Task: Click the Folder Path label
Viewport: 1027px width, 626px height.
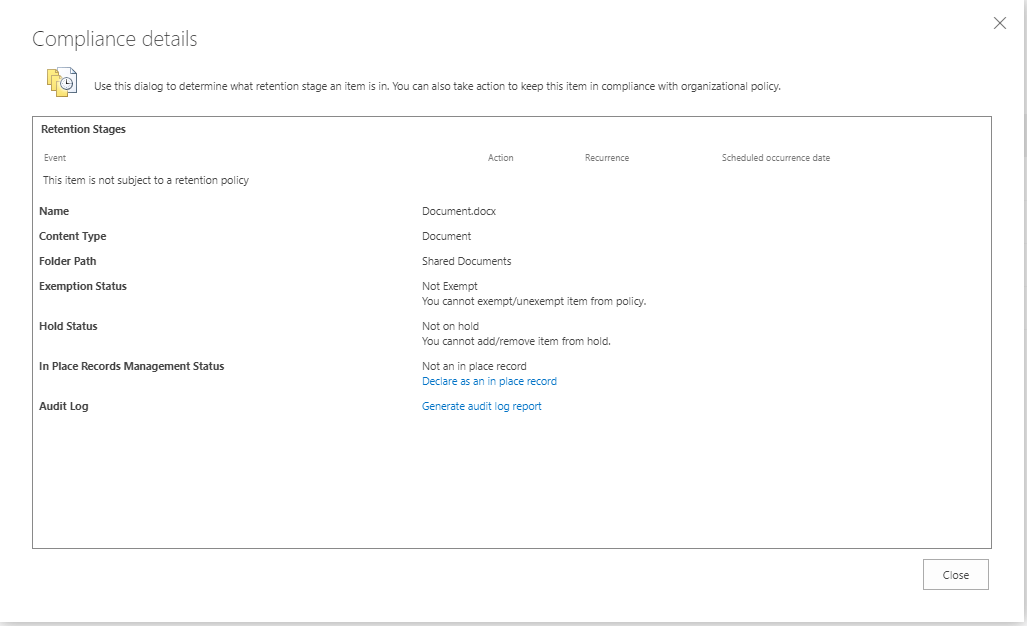Action: pyautogui.click(x=67, y=261)
